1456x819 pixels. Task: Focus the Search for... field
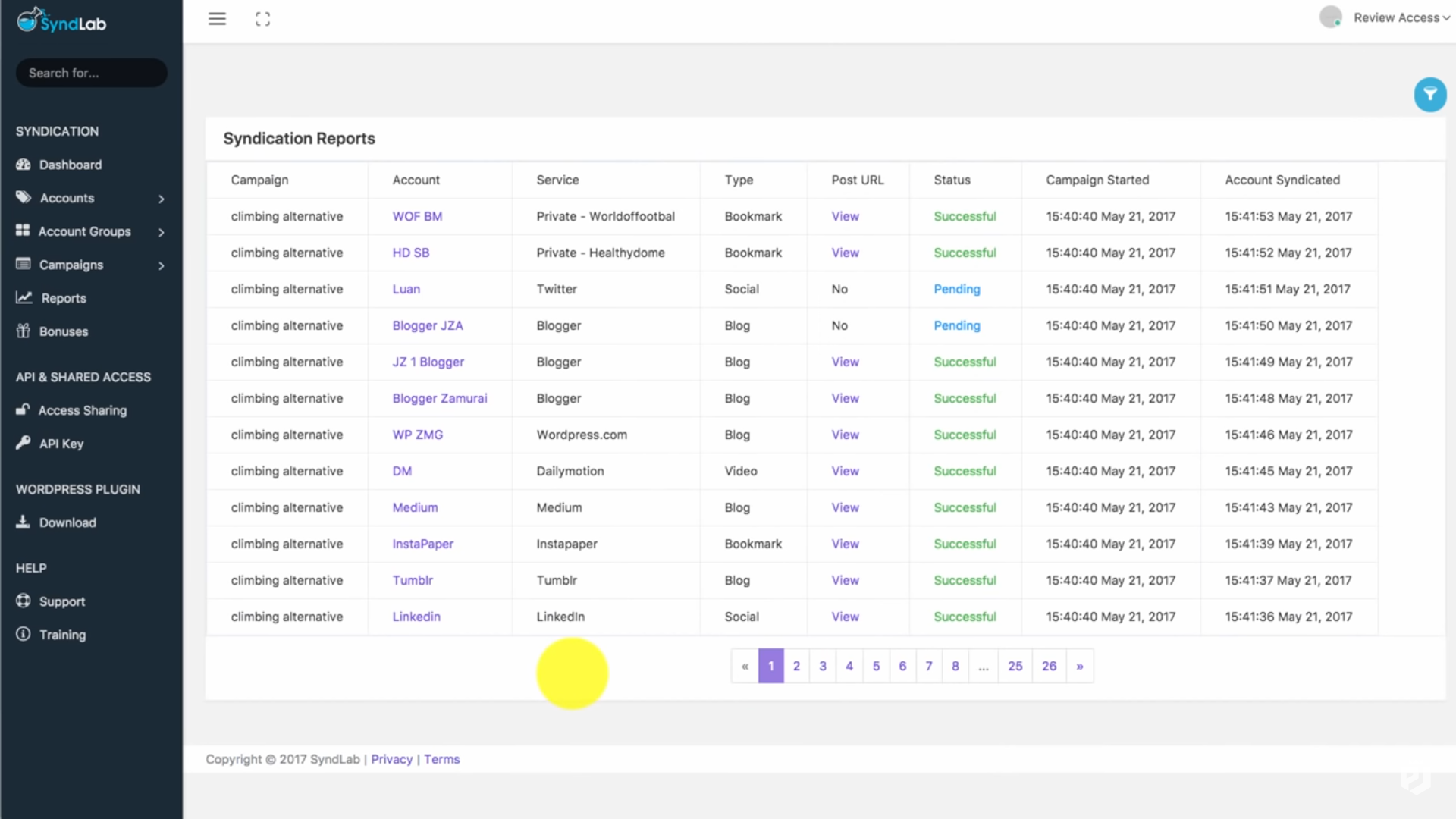pyautogui.click(x=91, y=73)
